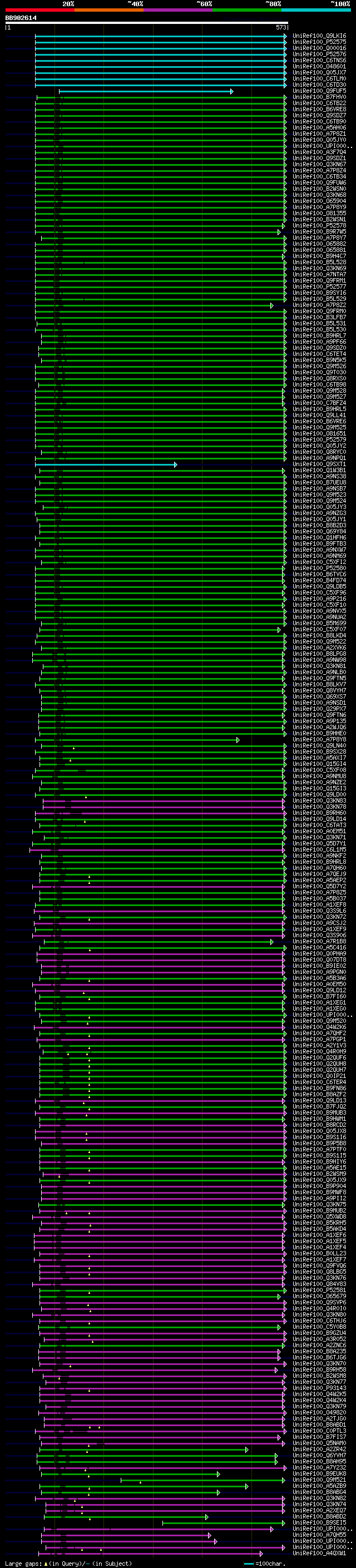Open the UniRef100_O65904 entry
The width and height of the screenshot is (356, 1568).
coord(319,201)
